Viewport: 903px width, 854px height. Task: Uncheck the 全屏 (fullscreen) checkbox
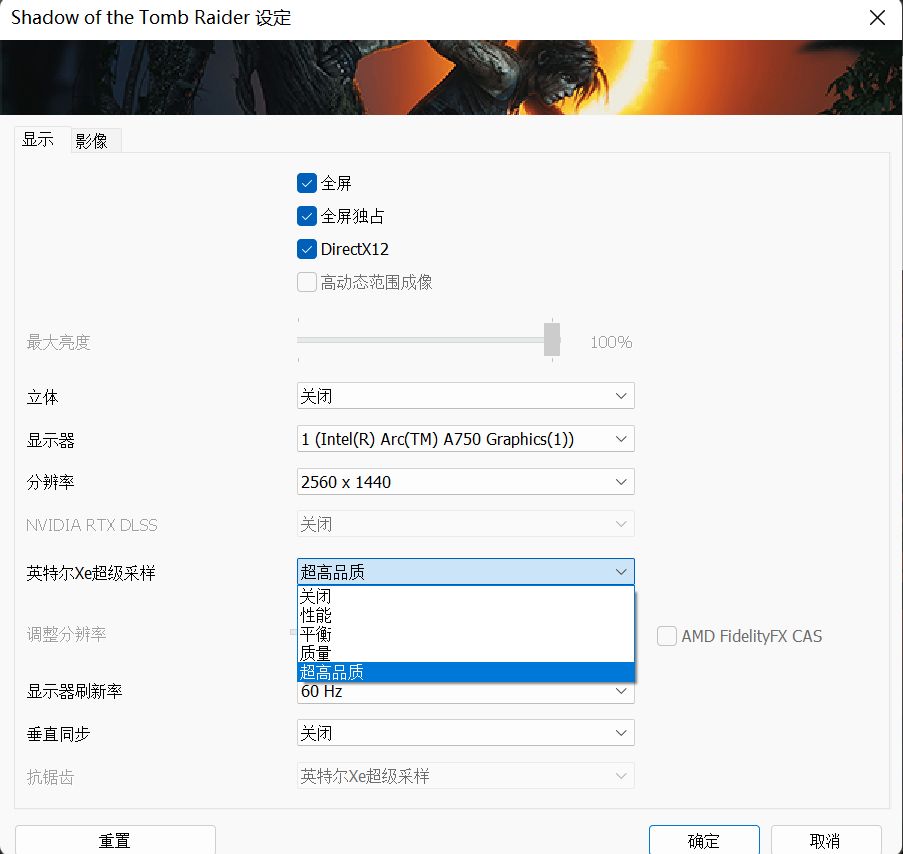coord(307,183)
